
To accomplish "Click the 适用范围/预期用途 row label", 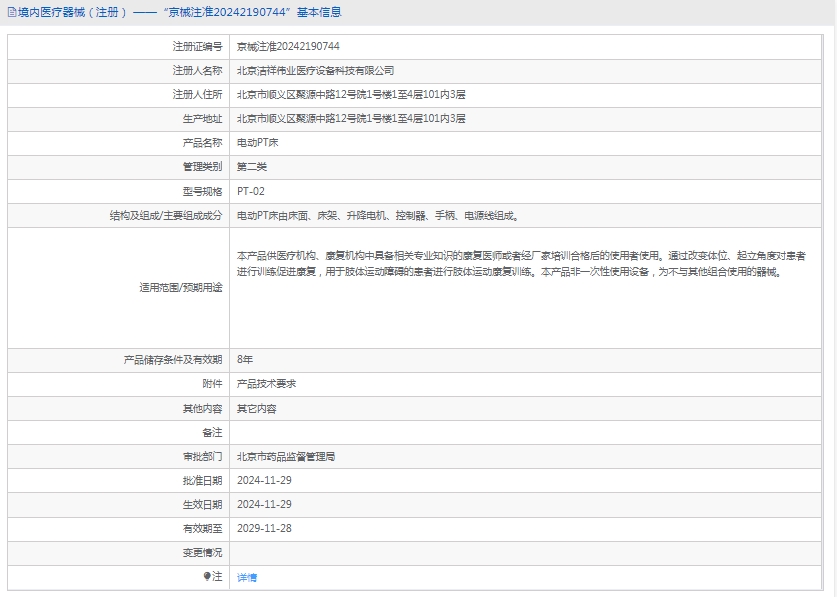I will coord(181,288).
